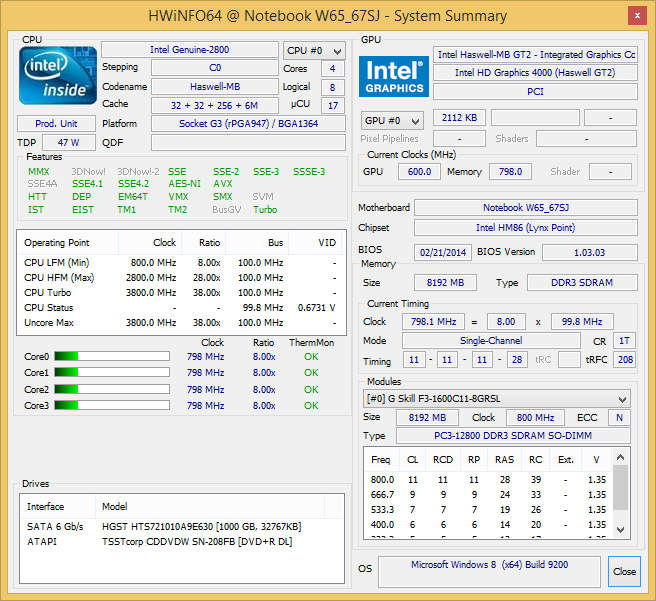Open the CPU #0 selector dropdown
Image resolution: width=656 pixels, height=601 pixels.
[x=314, y=51]
